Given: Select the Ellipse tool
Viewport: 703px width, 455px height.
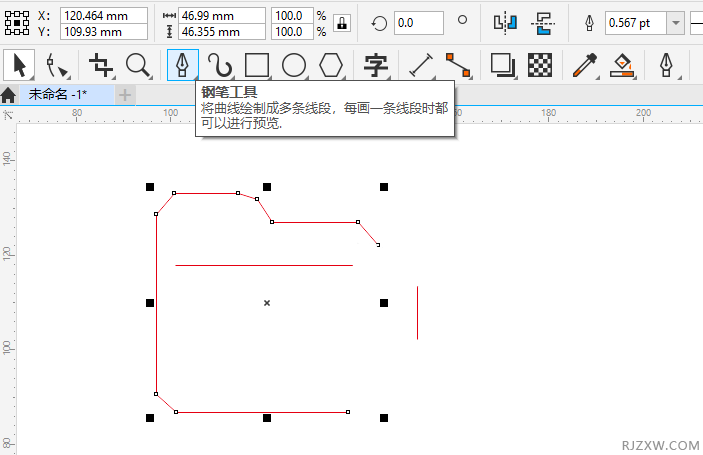Looking at the screenshot, I should pos(294,65).
